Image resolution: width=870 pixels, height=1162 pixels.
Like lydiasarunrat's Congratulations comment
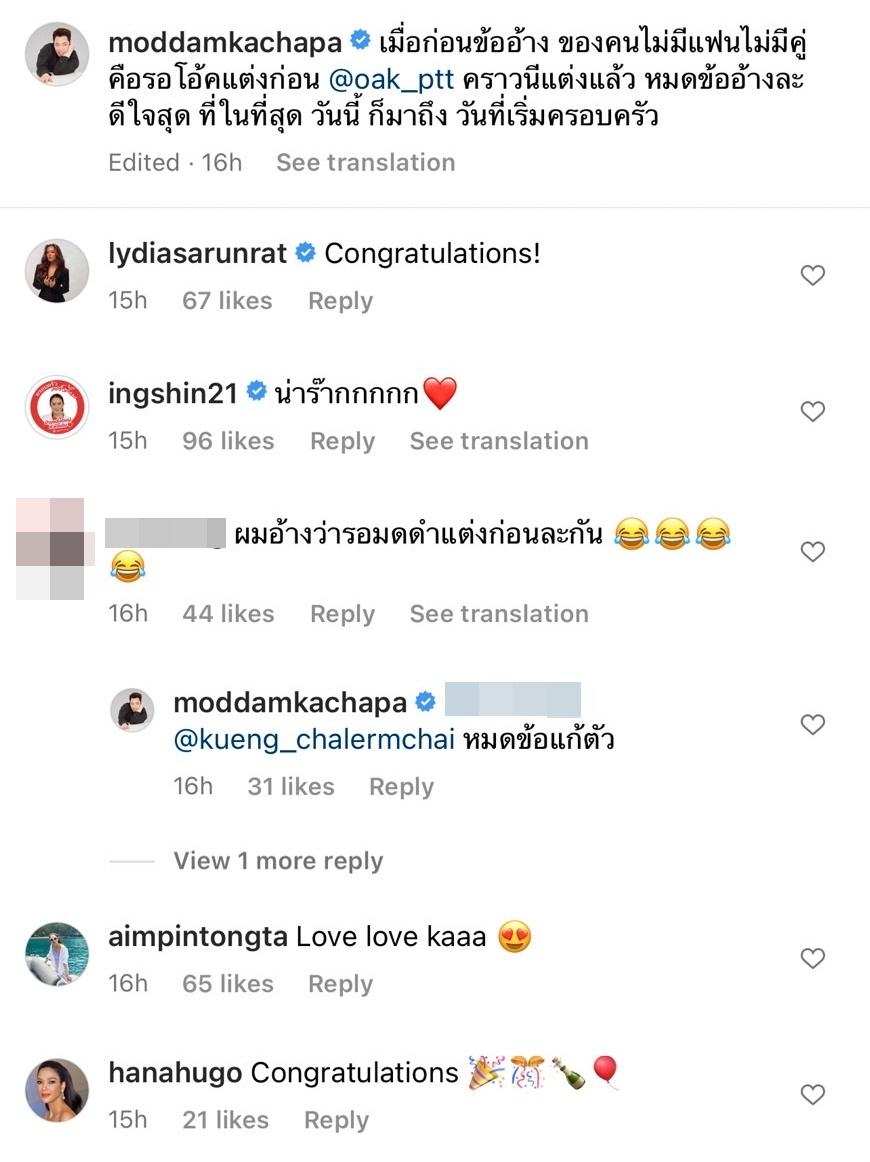[813, 275]
